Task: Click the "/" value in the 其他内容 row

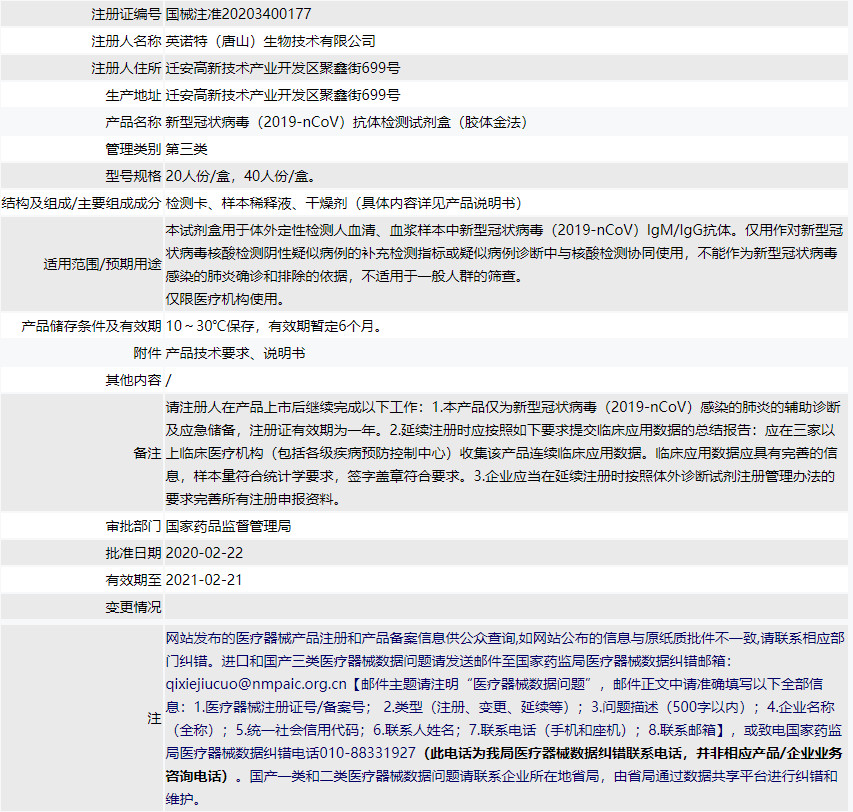Action: 168,380
